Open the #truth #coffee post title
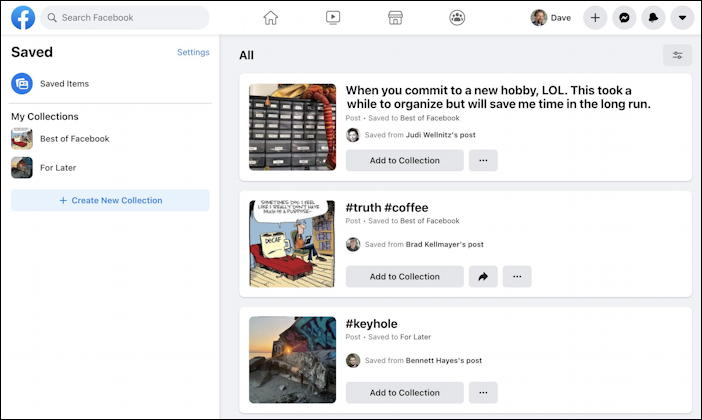702x420 pixels. tap(387, 208)
